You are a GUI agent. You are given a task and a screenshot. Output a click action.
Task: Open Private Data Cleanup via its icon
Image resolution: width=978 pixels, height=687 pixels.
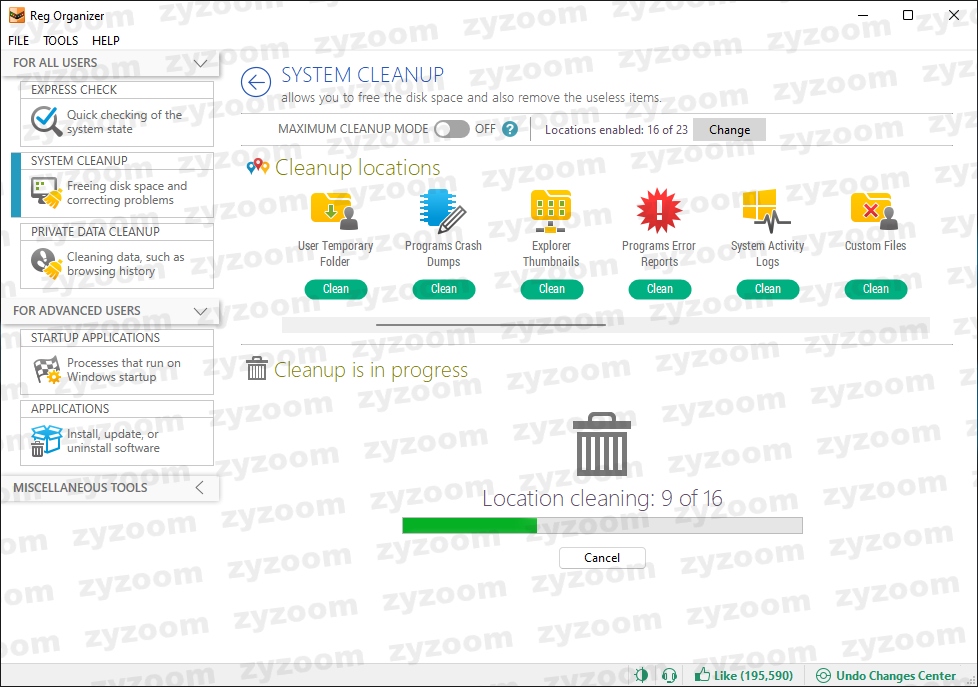46,263
